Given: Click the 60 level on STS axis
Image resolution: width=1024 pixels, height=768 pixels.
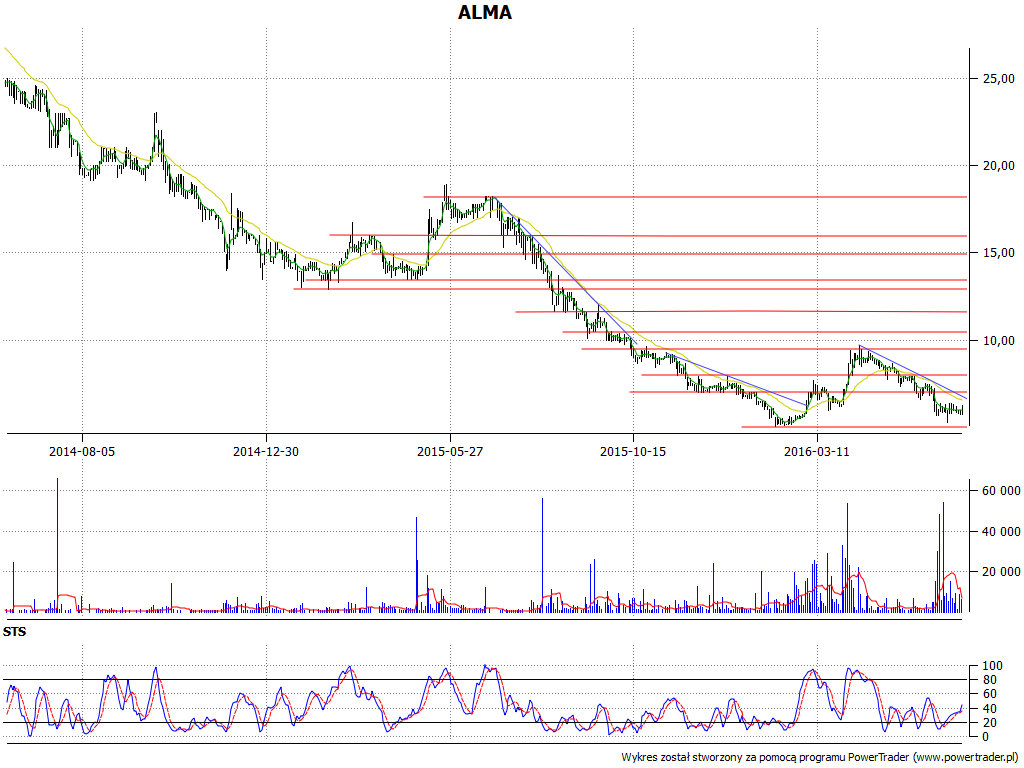Looking at the screenshot, I should [x=989, y=694].
